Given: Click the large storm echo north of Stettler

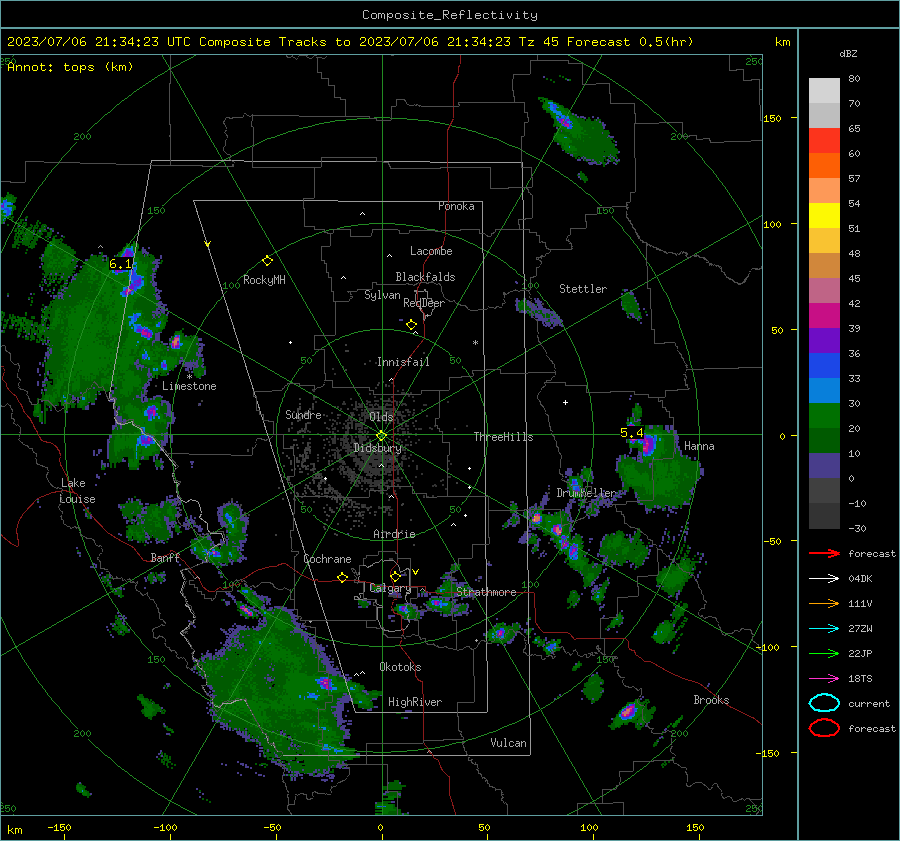Looking at the screenshot, I should tap(579, 131).
